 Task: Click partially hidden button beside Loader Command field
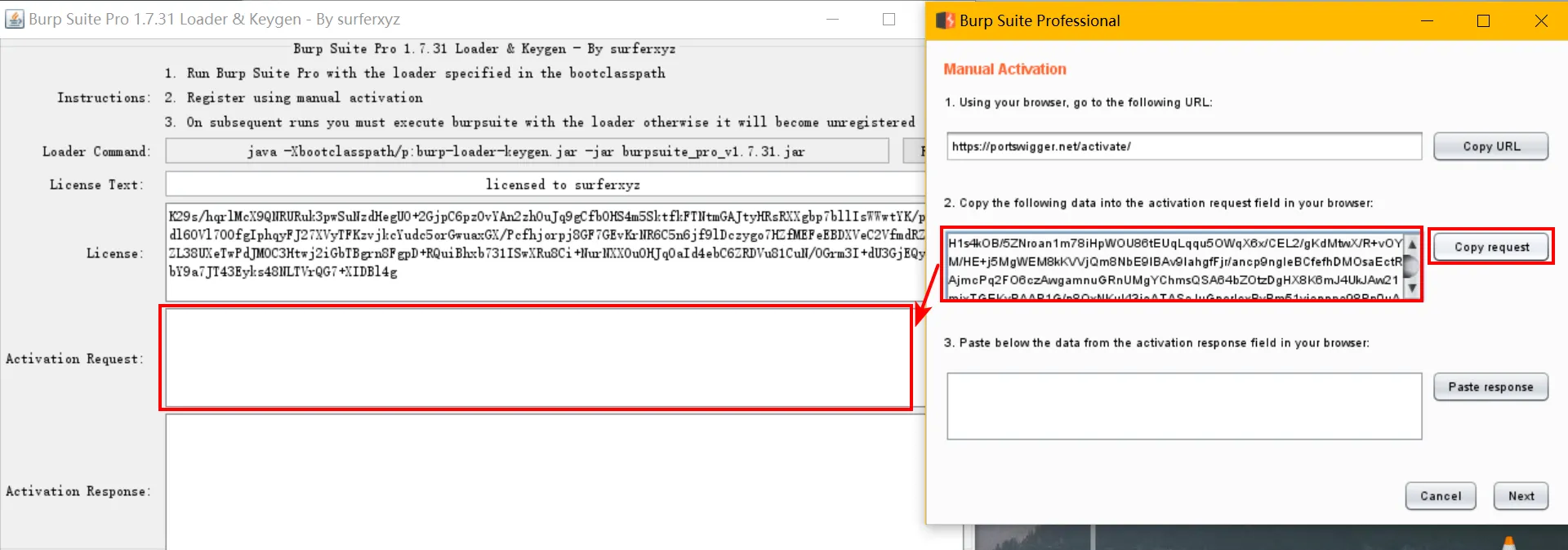pyautogui.click(x=914, y=151)
